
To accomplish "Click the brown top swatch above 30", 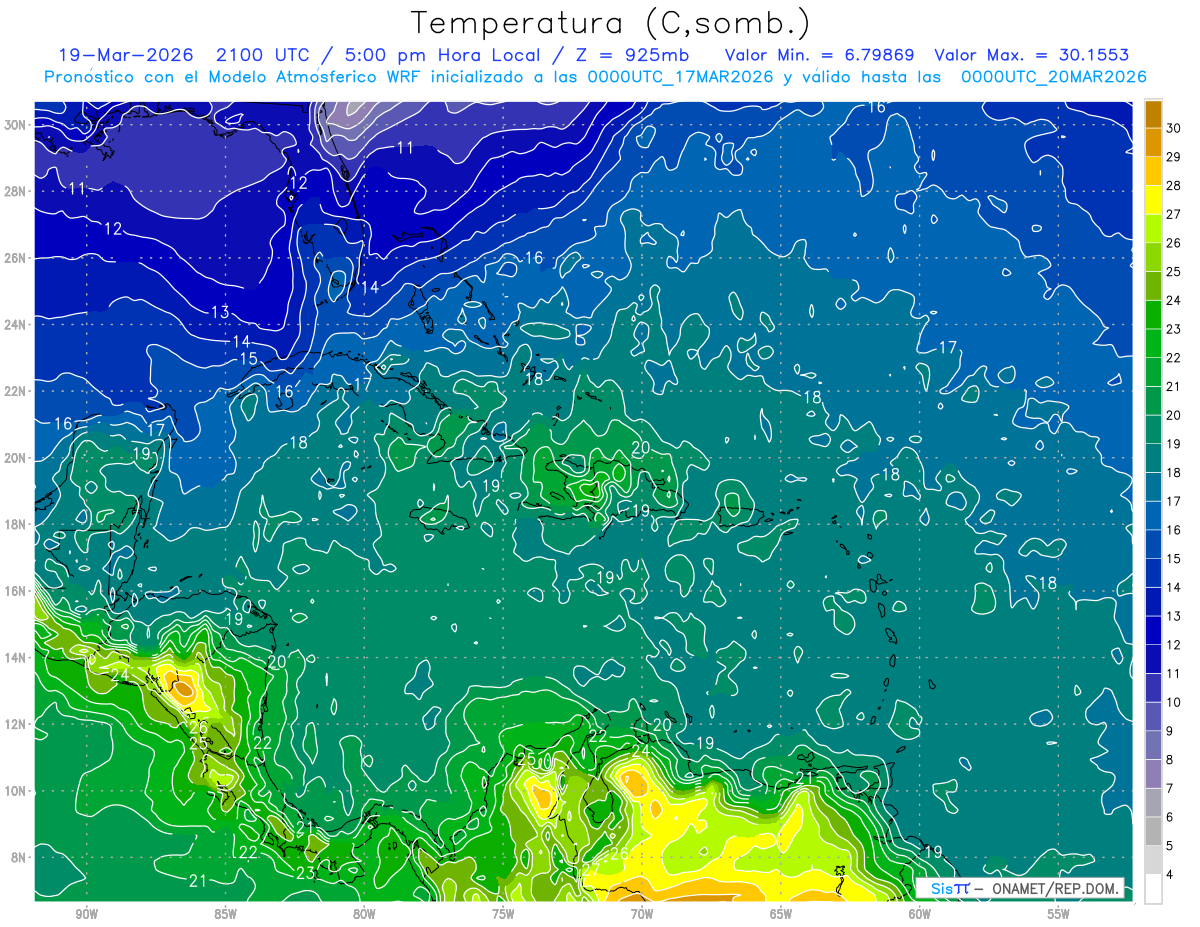I will coord(1153,114).
